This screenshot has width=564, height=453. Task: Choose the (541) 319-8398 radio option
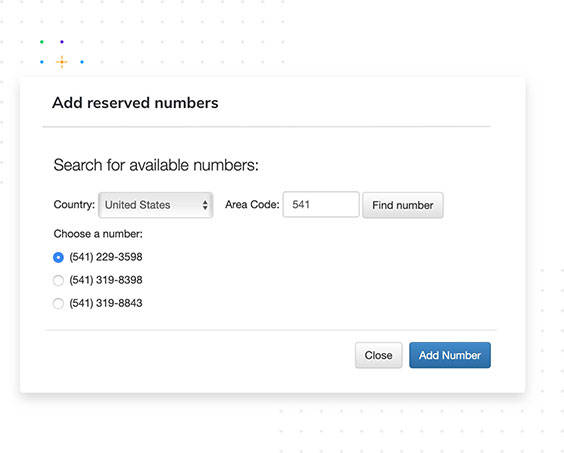tap(58, 280)
